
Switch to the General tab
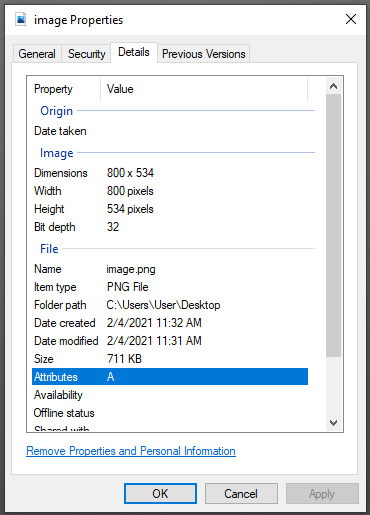(37, 54)
